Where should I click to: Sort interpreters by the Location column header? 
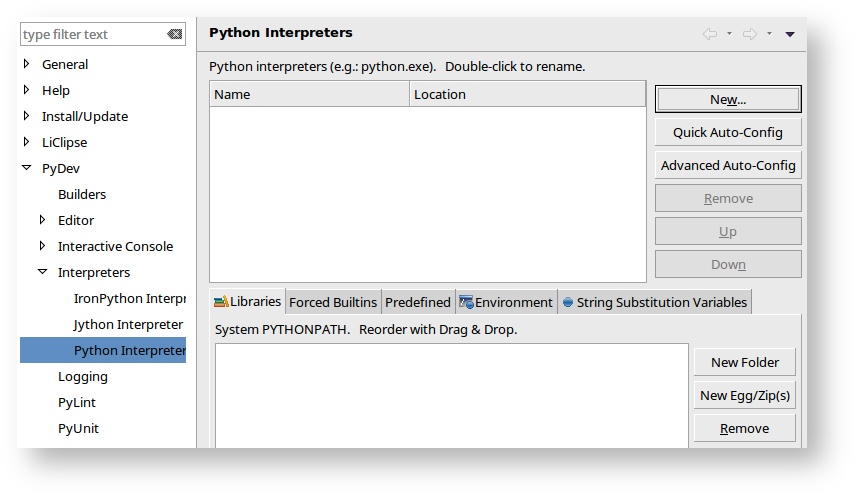[x=528, y=94]
